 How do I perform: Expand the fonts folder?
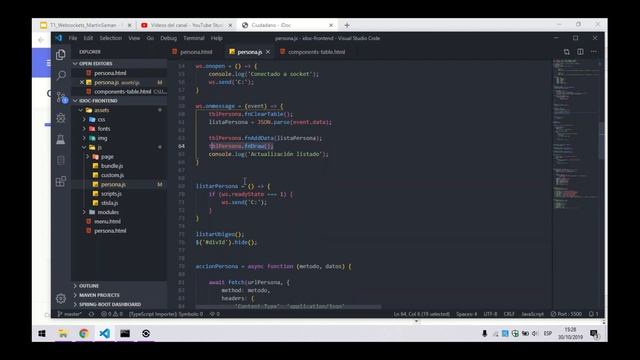pos(104,129)
